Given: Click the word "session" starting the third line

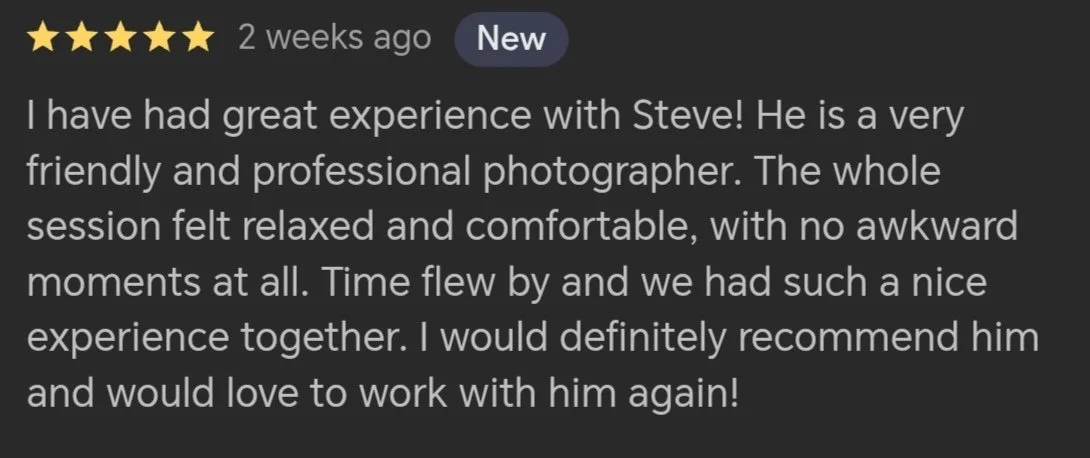Looking at the screenshot, I should point(93,228).
